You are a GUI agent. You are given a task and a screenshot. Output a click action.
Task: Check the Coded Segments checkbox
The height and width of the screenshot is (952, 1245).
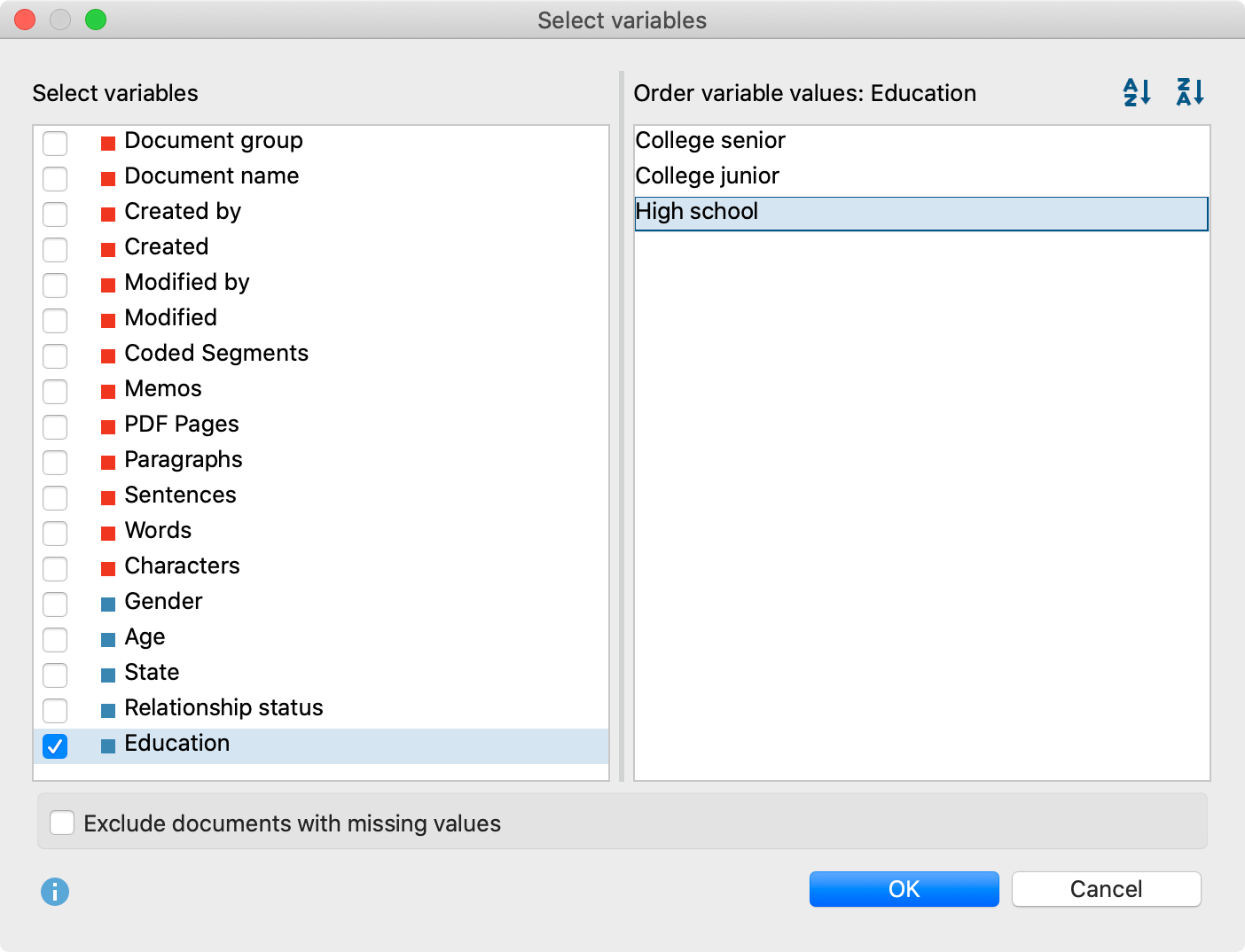(55, 355)
